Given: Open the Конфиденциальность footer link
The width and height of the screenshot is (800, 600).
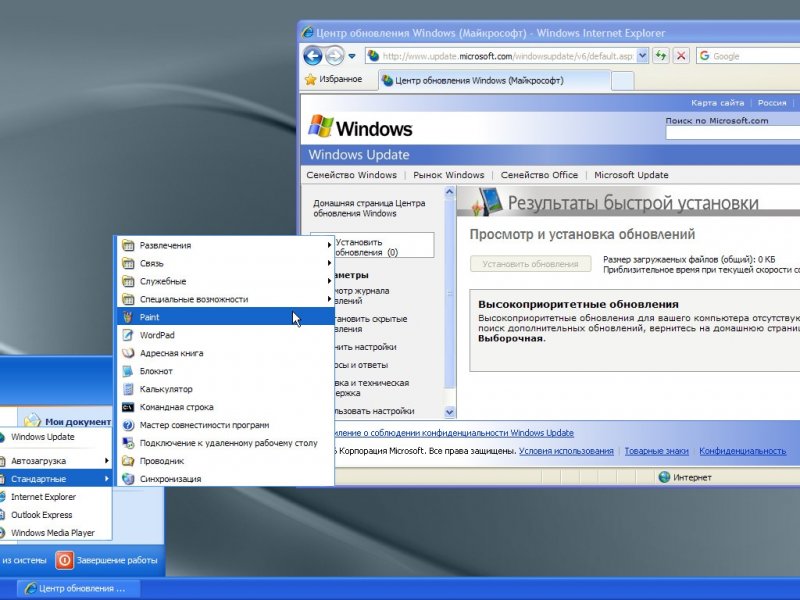Looking at the screenshot, I should pos(743,451).
